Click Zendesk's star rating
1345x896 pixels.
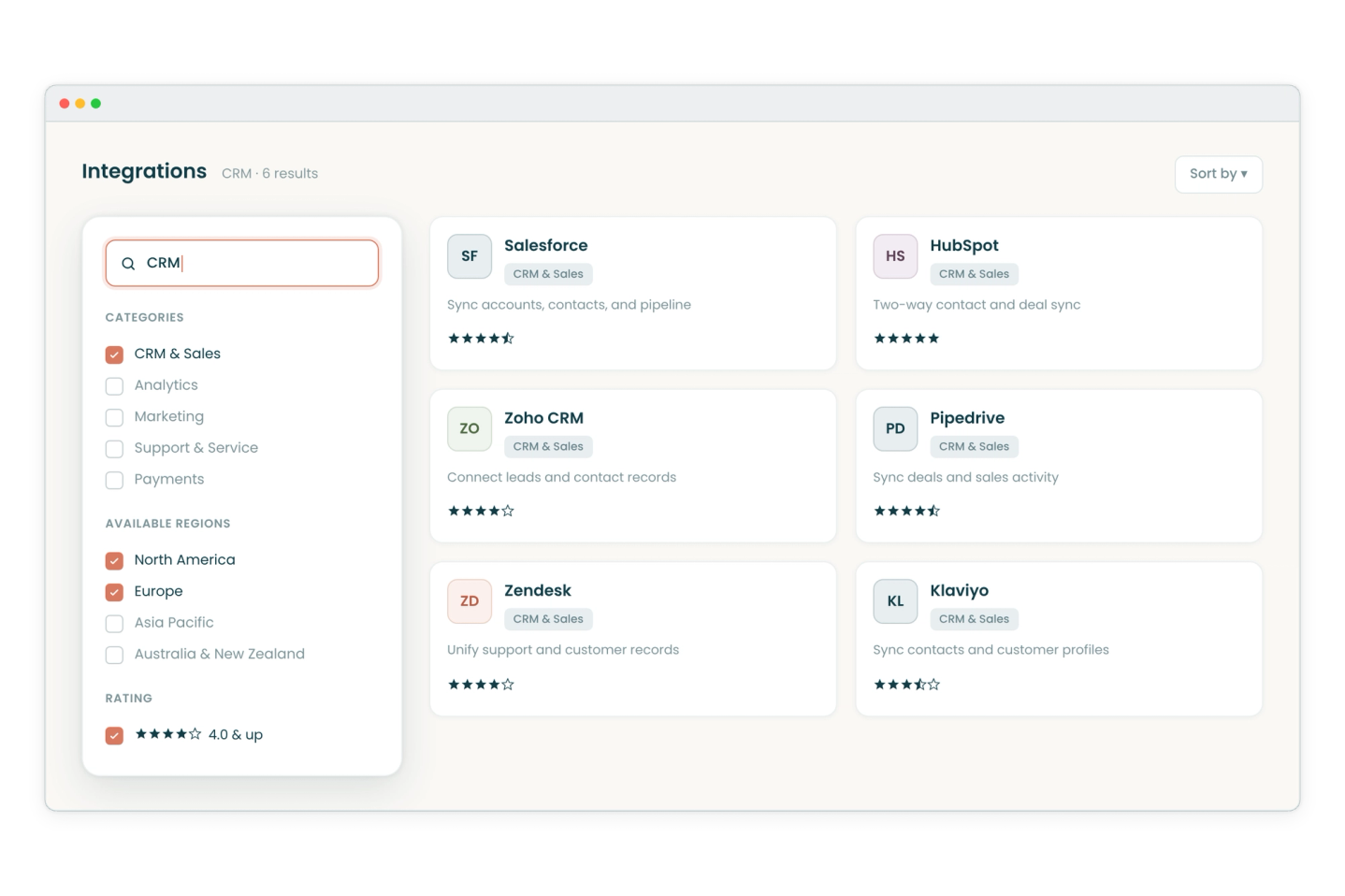pos(481,685)
